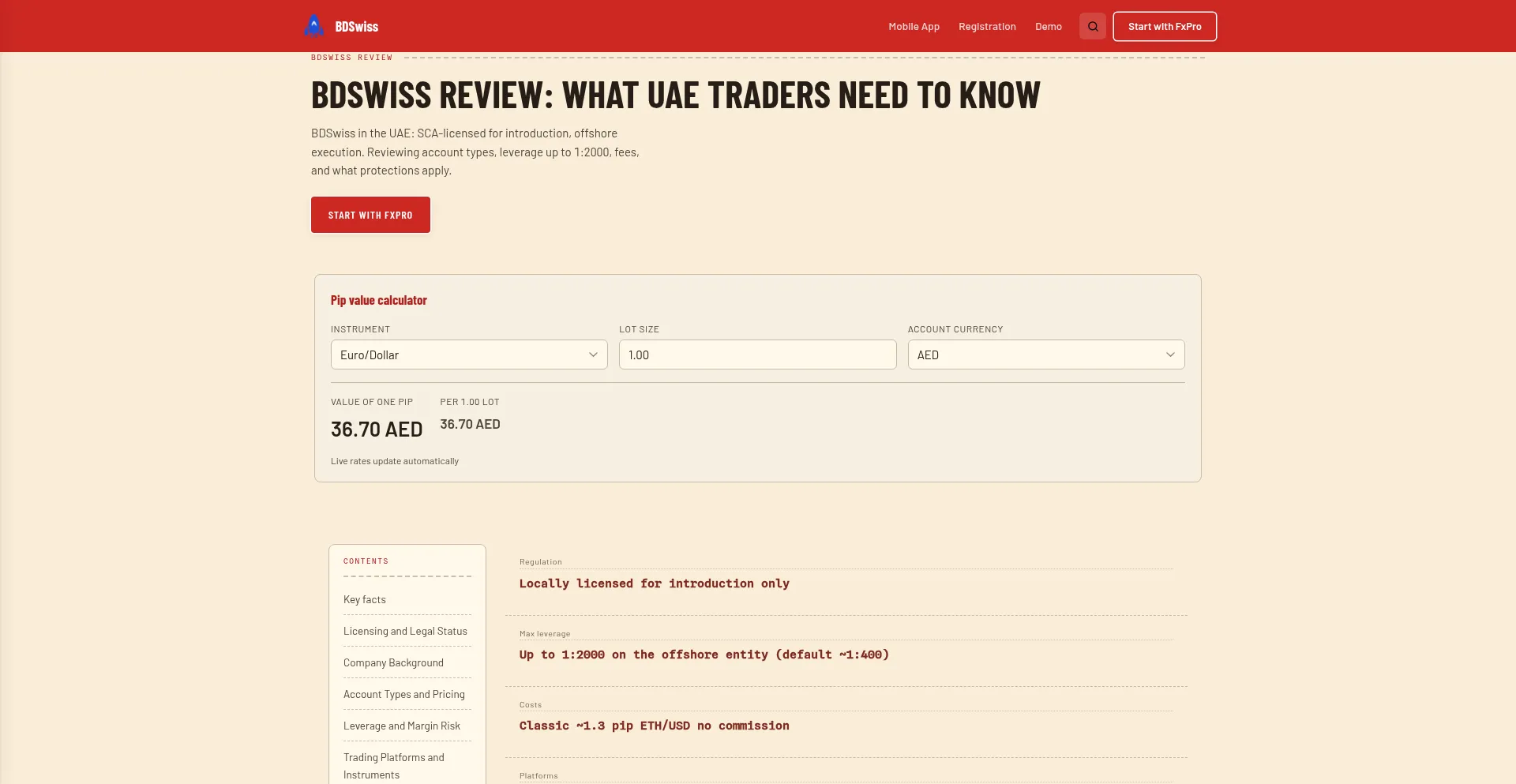1516x784 pixels.
Task: Go to BDSwiss home via brand name
Action: tap(357, 27)
